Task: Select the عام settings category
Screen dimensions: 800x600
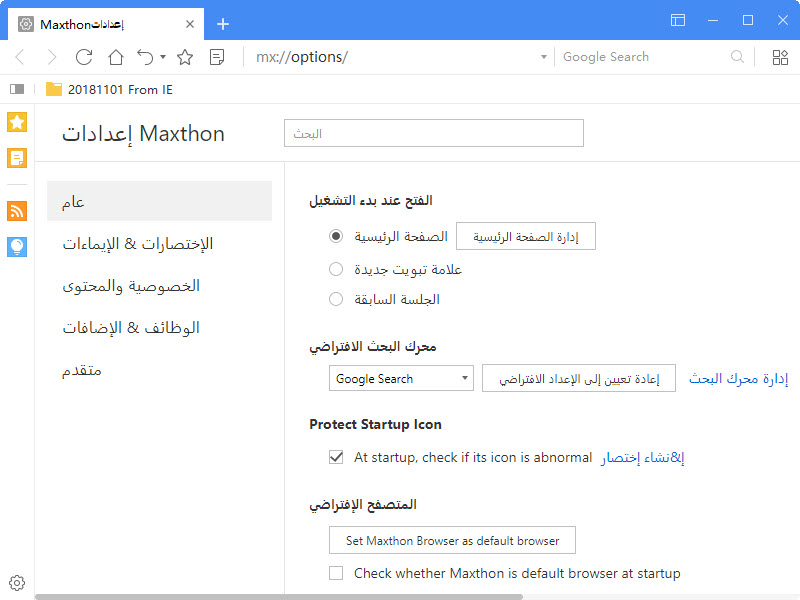Action: [159, 201]
